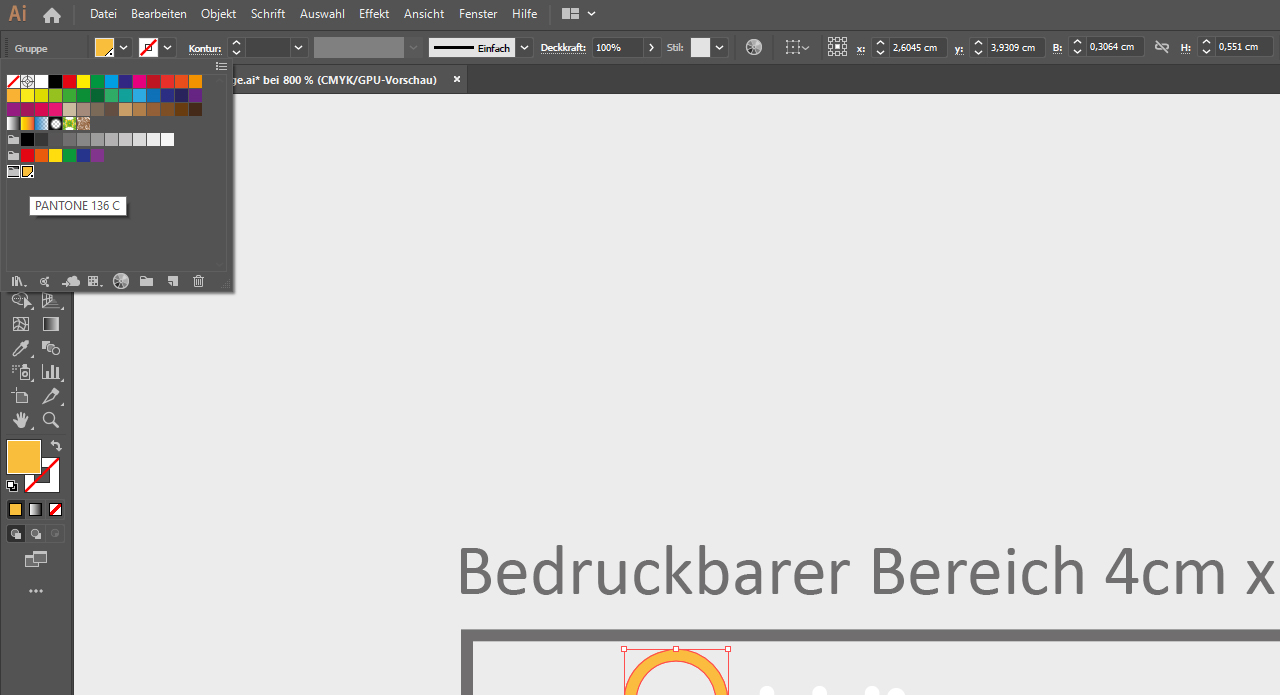Click the New Swatch icon
The width and height of the screenshot is (1280, 695).
point(173,281)
